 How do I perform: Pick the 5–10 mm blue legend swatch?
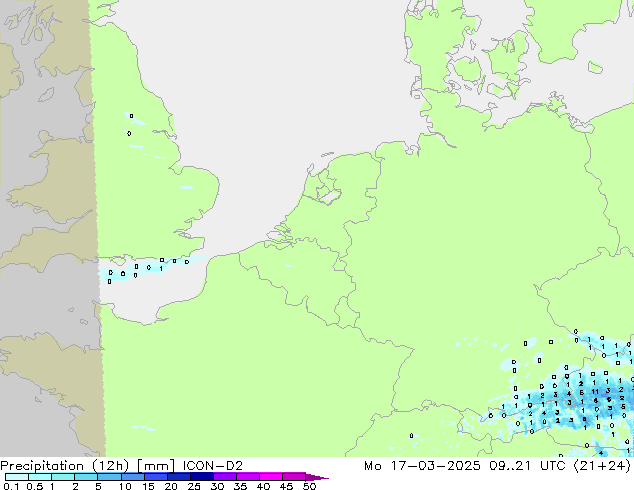[x=111, y=477]
